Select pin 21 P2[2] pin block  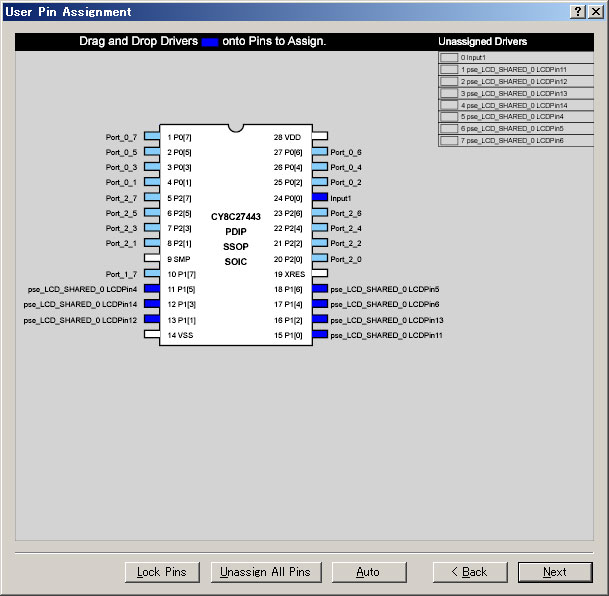coord(320,243)
